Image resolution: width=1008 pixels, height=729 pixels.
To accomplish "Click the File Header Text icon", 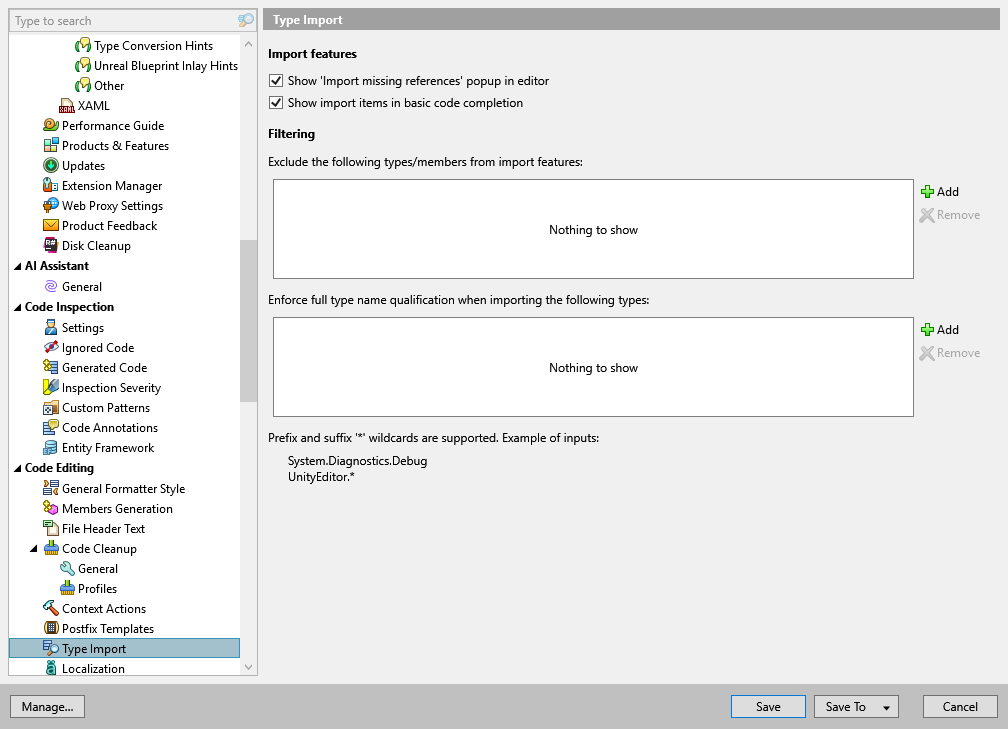I will [x=51, y=528].
